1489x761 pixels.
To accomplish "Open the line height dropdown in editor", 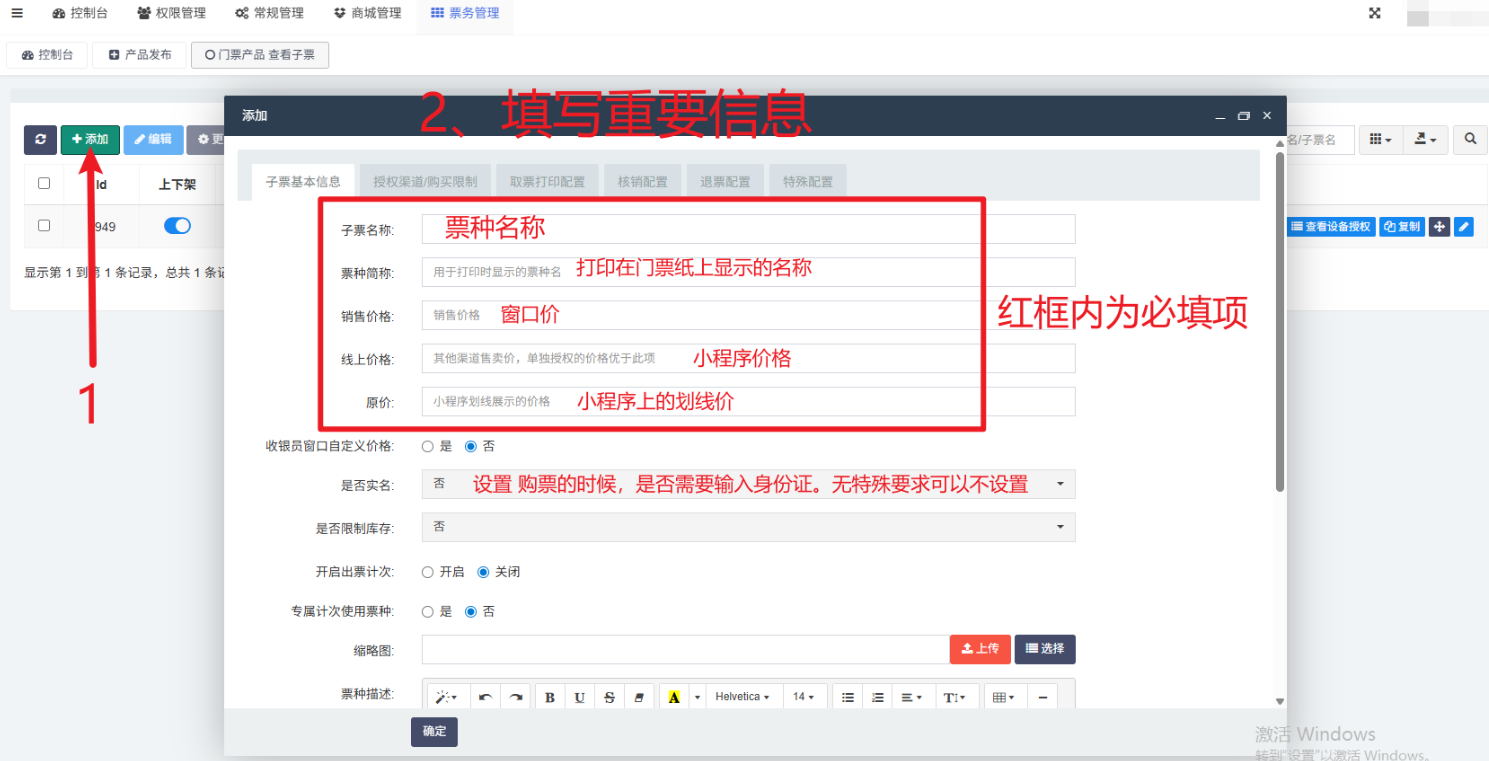I will point(955,697).
